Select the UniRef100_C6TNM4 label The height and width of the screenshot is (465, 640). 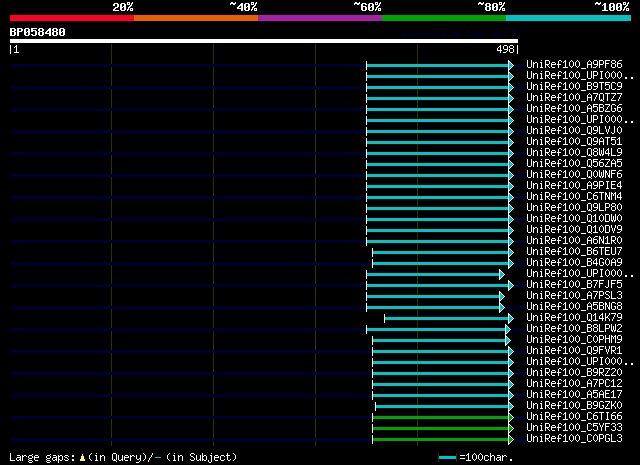[x=574, y=197]
